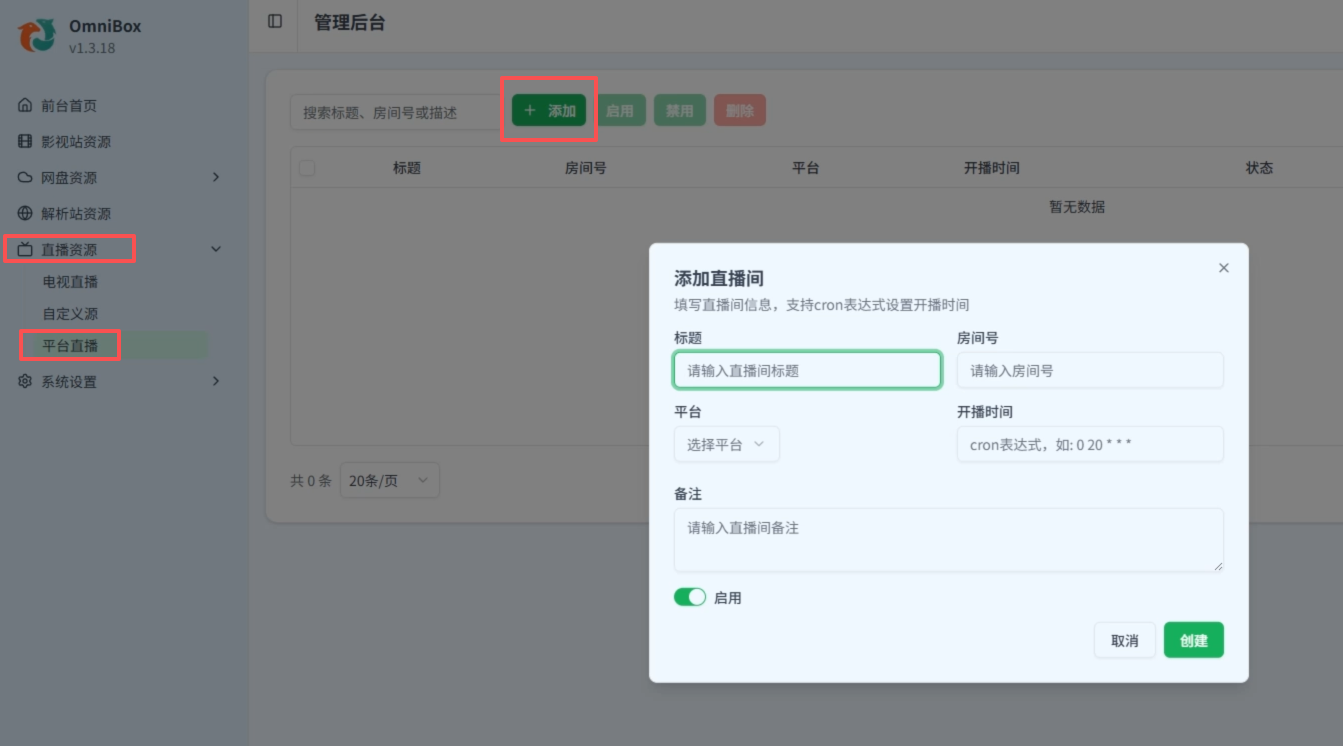The width and height of the screenshot is (1343, 746).
Task: Open the 自定义源 menu item
Action: click(x=71, y=314)
